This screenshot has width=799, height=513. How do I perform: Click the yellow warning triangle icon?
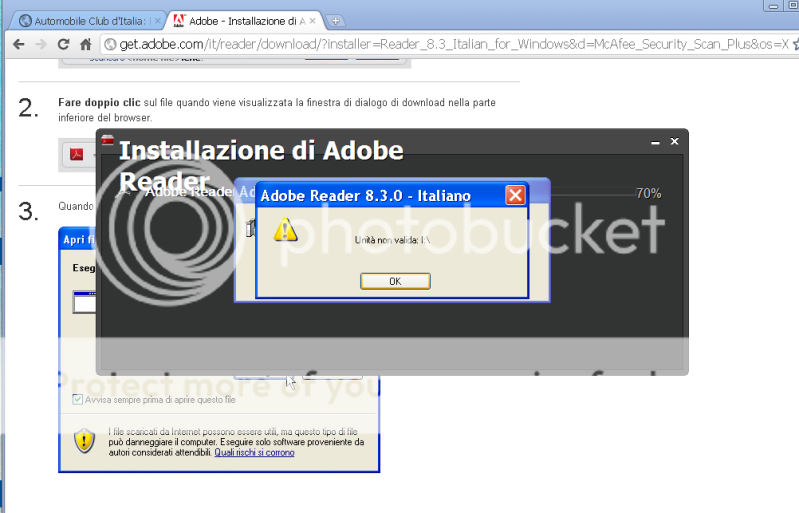286,231
